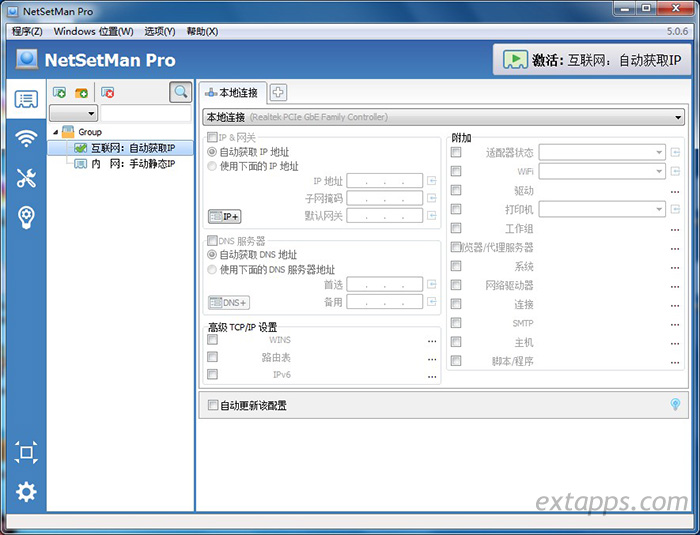Click the IP+ button
Image resolution: width=700 pixels, height=535 pixels.
(x=225, y=217)
